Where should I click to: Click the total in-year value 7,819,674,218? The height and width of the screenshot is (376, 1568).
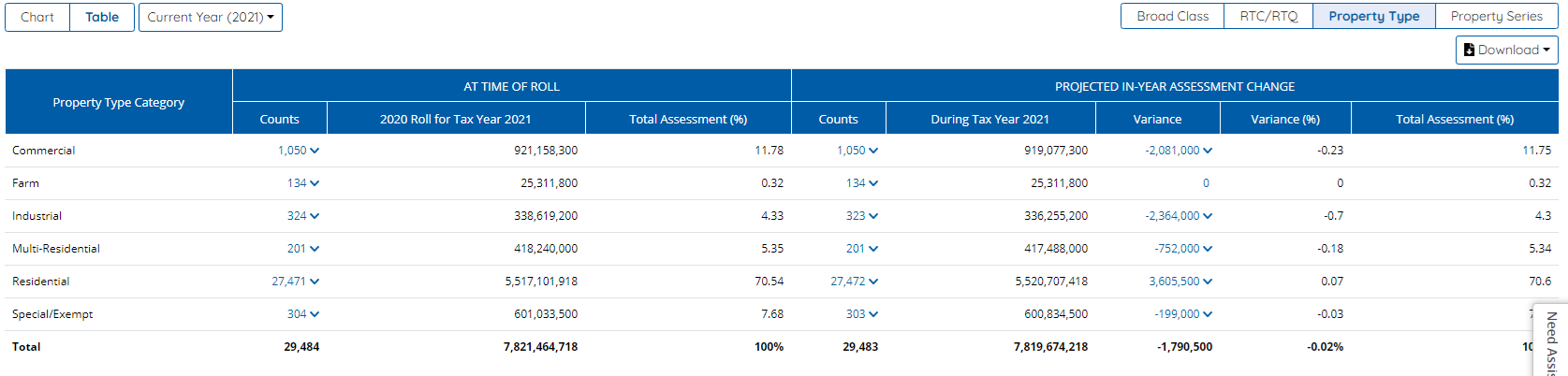pyautogui.click(x=1050, y=347)
